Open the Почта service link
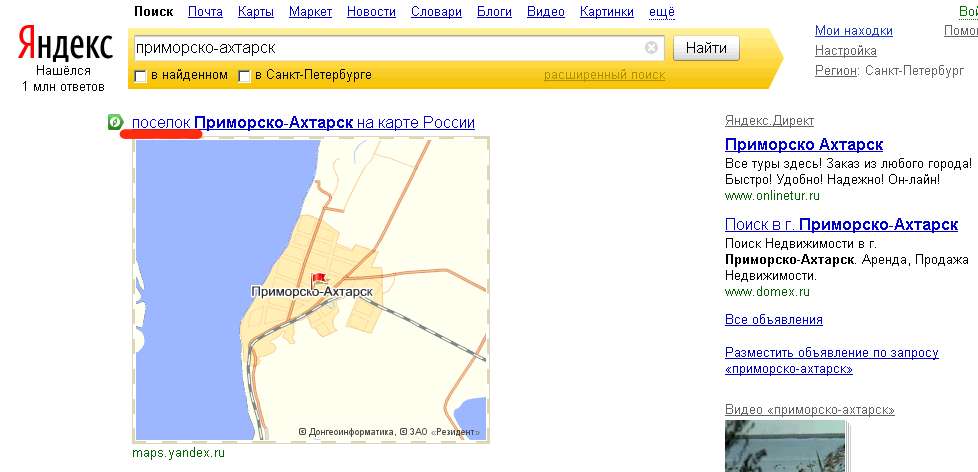The width and height of the screenshot is (978, 472). tap(205, 12)
